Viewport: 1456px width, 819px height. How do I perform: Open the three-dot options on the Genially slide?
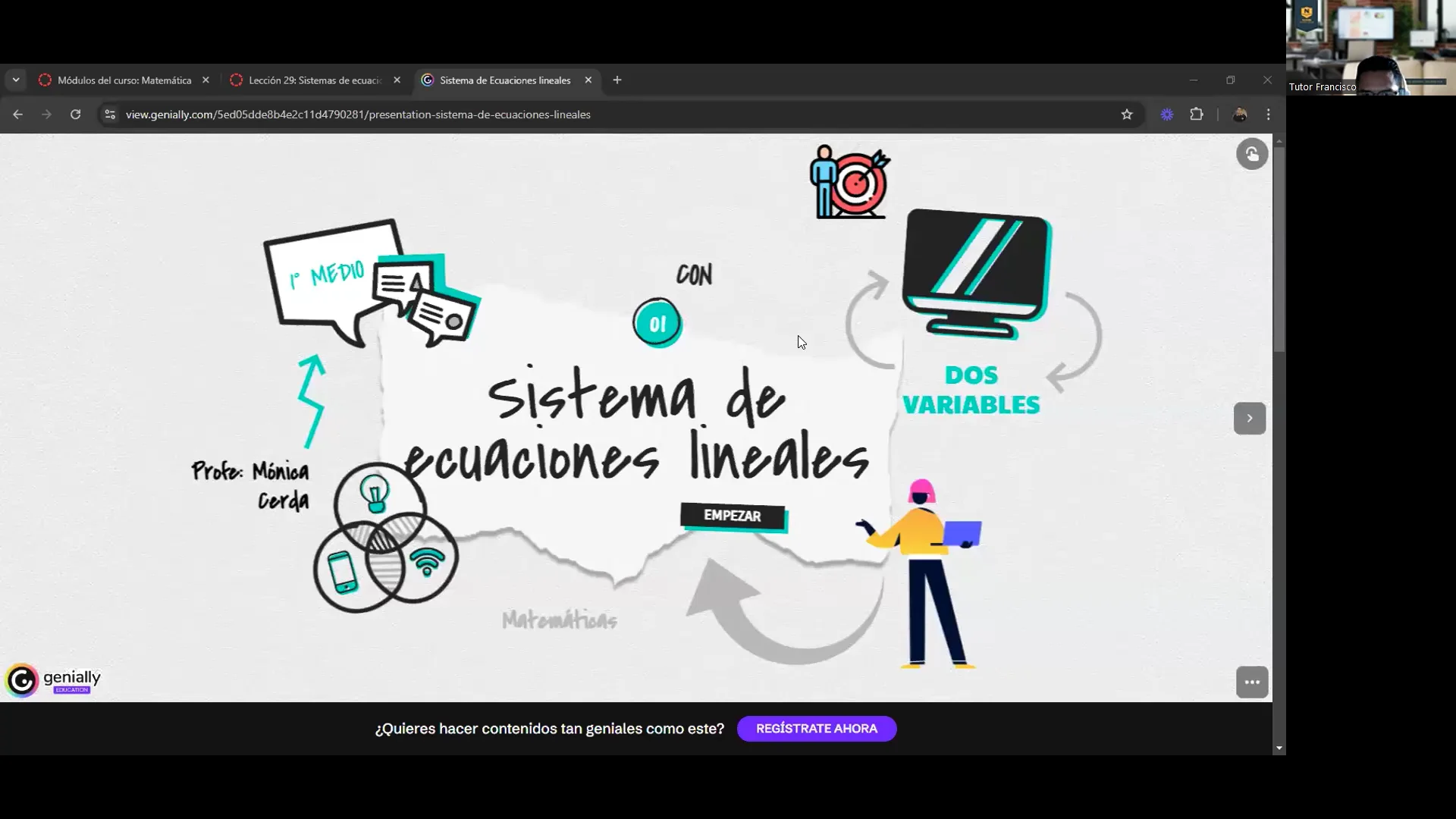coord(1252,682)
